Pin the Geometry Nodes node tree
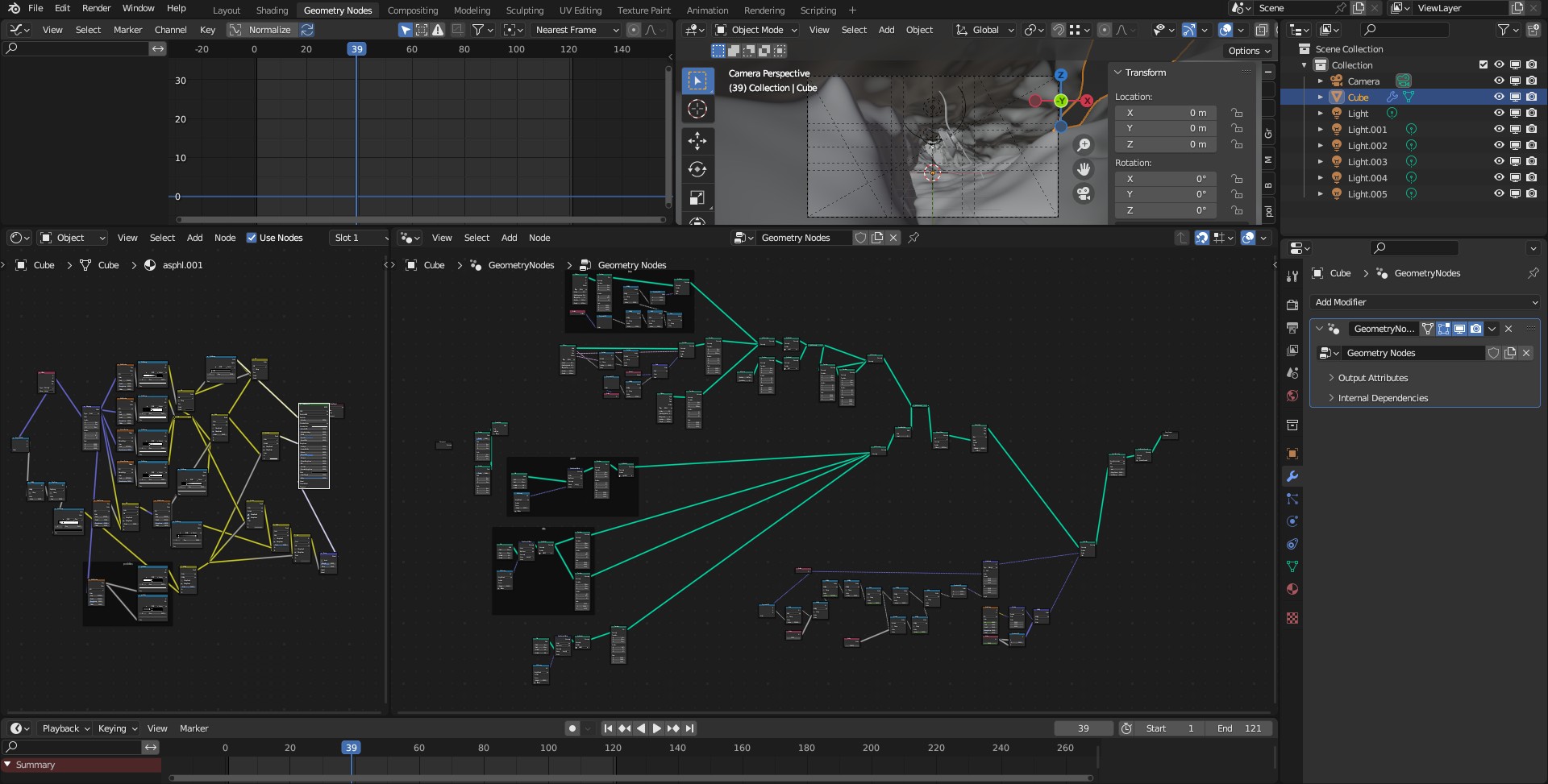 point(913,238)
